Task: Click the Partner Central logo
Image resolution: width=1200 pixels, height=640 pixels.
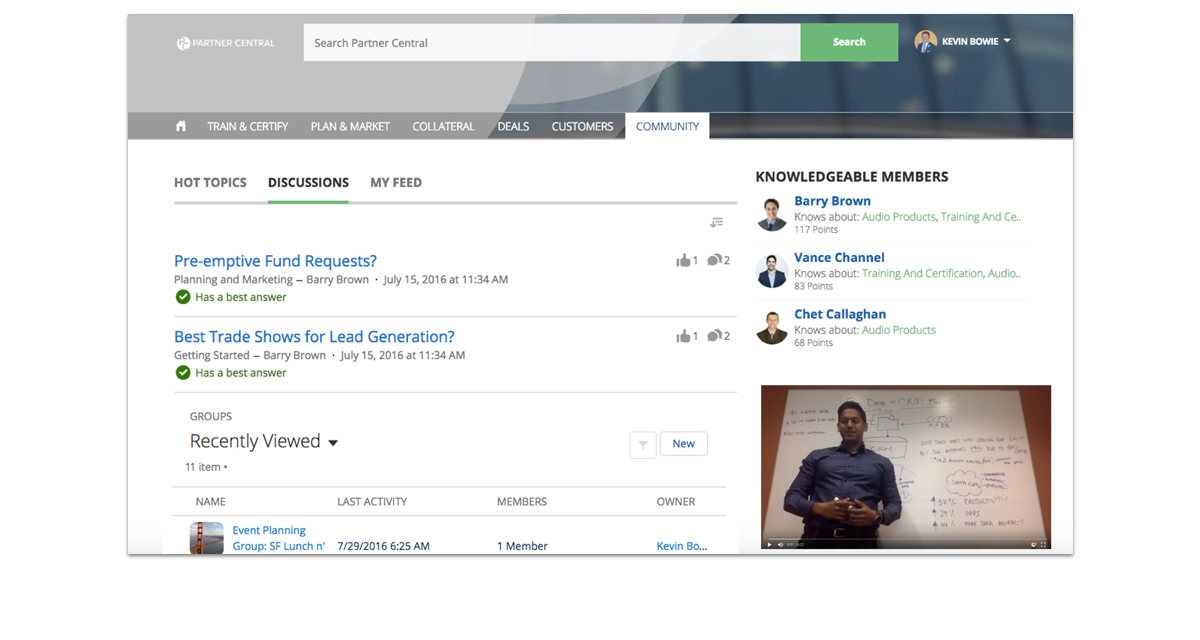Action: (225, 43)
